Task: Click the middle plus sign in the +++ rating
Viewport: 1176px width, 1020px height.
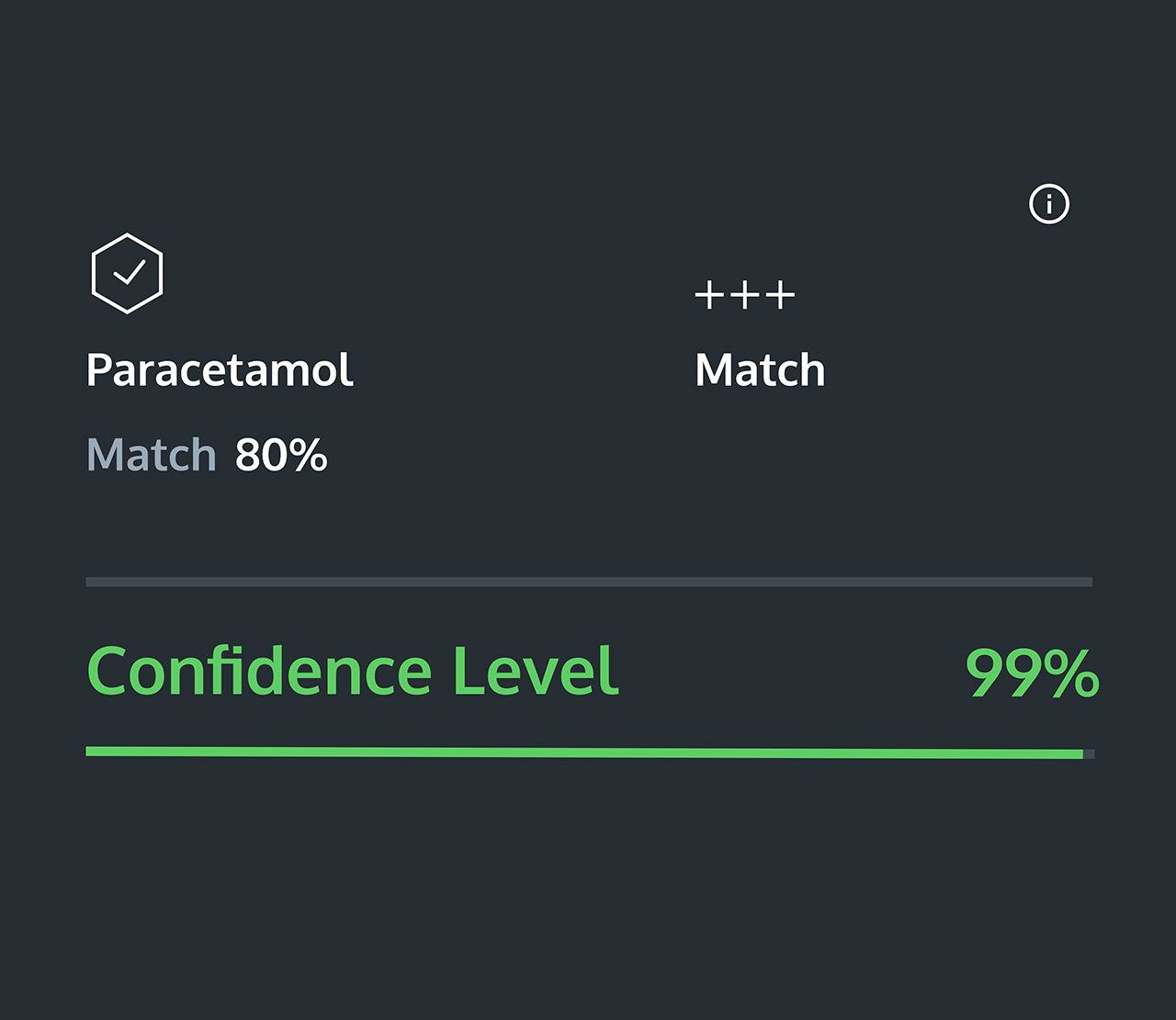Action: pyautogui.click(x=744, y=296)
